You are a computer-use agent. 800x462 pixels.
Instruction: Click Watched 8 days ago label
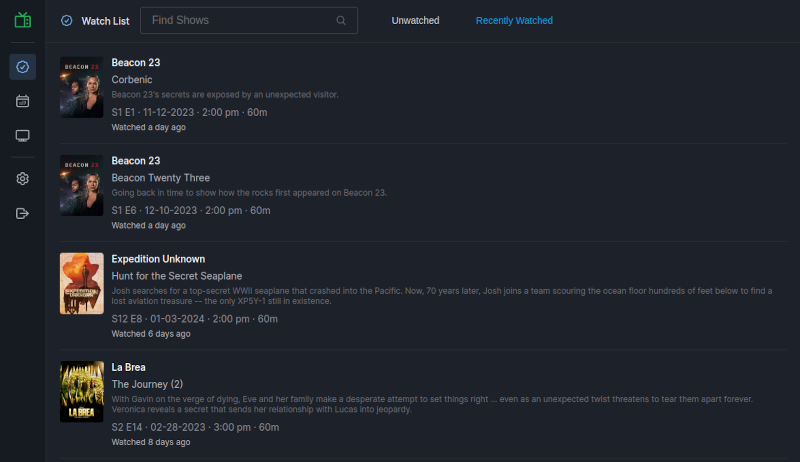(151, 442)
